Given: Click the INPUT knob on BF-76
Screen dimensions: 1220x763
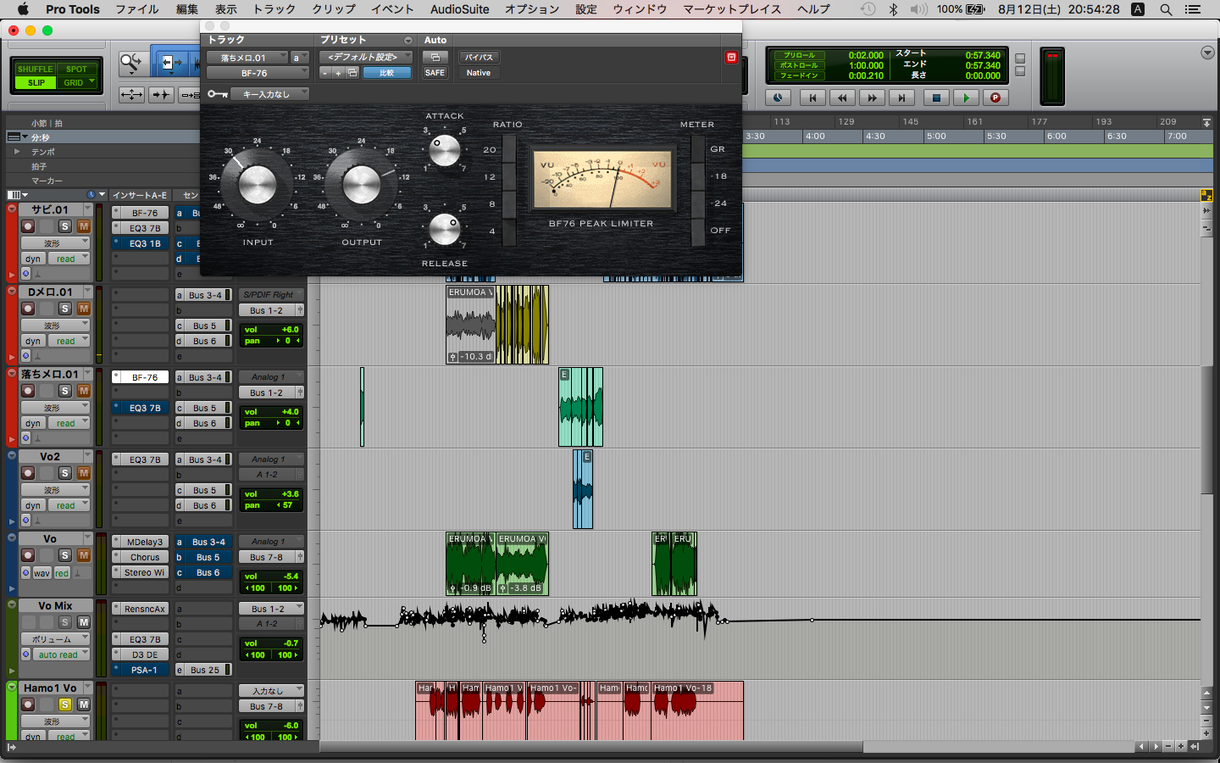Looking at the screenshot, I should click(257, 185).
